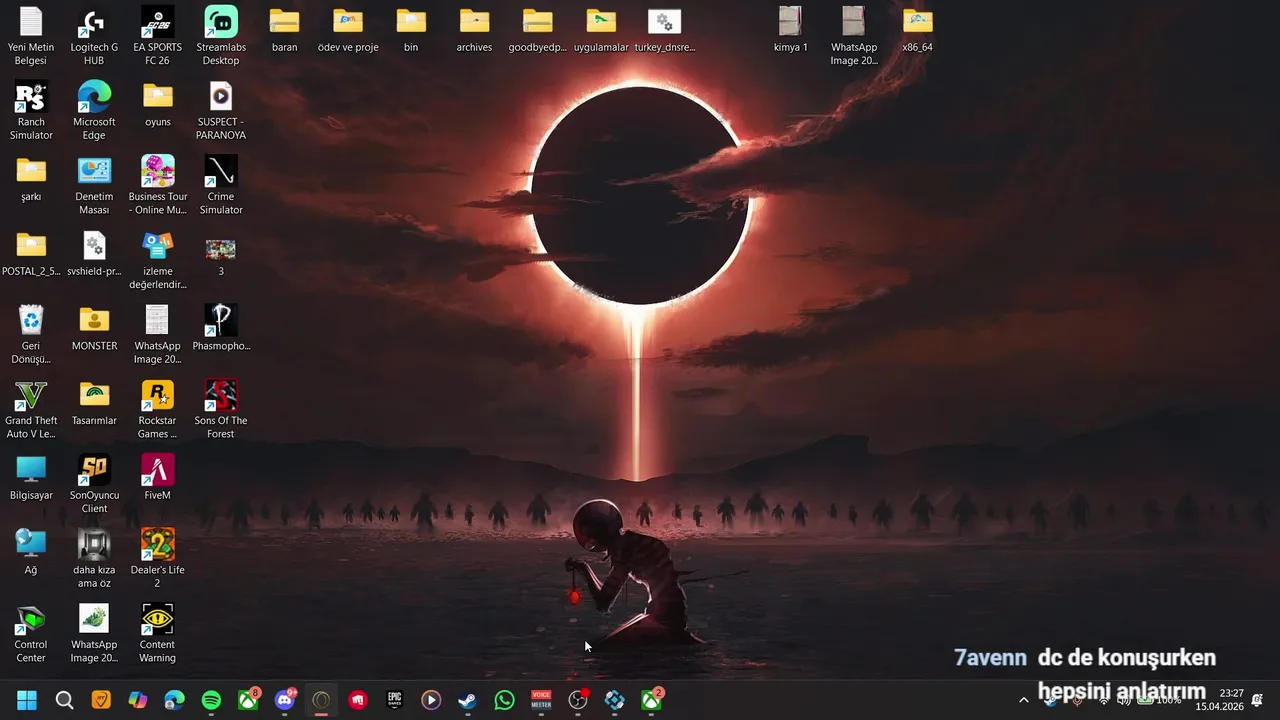Click the Riot Client taskbar icon
This screenshot has width=1280, height=720.
click(358, 700)
